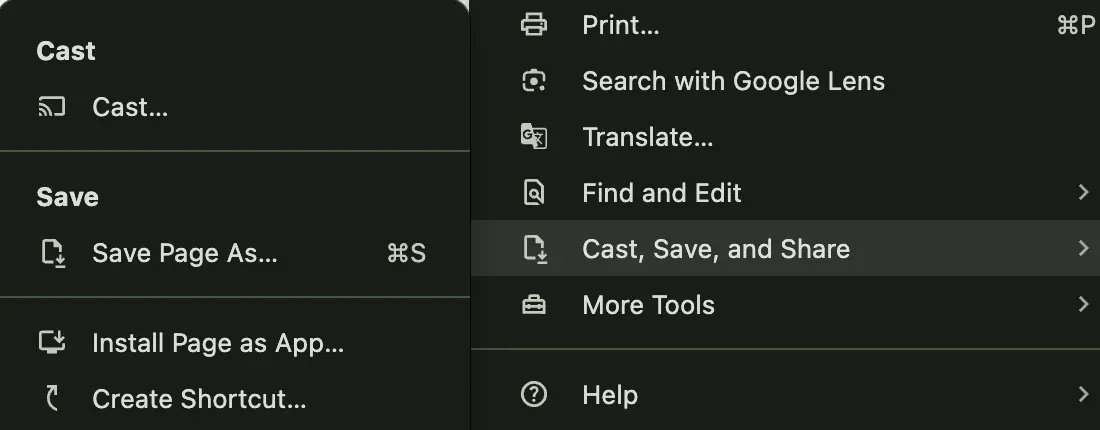Open the Find and Edit submenu
The height and width of the screenshot is (430, 1100).
(785, 193)
